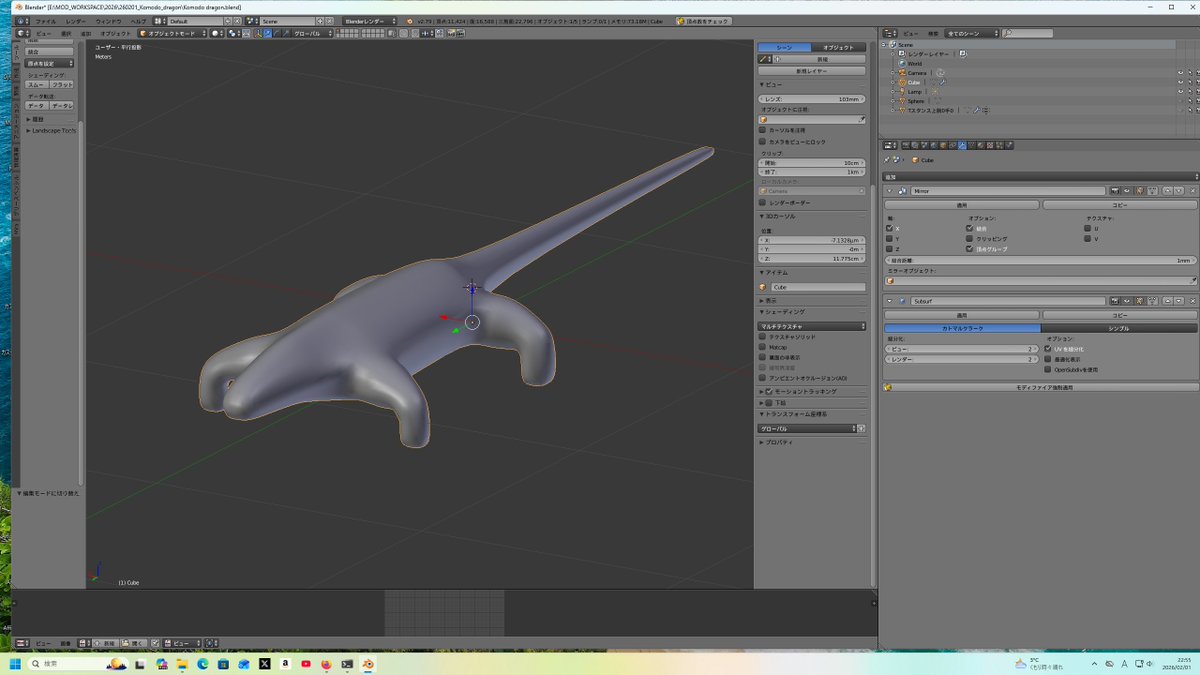
Task: Open the Modifiers wrench properties tab
Action: [962, 145]
